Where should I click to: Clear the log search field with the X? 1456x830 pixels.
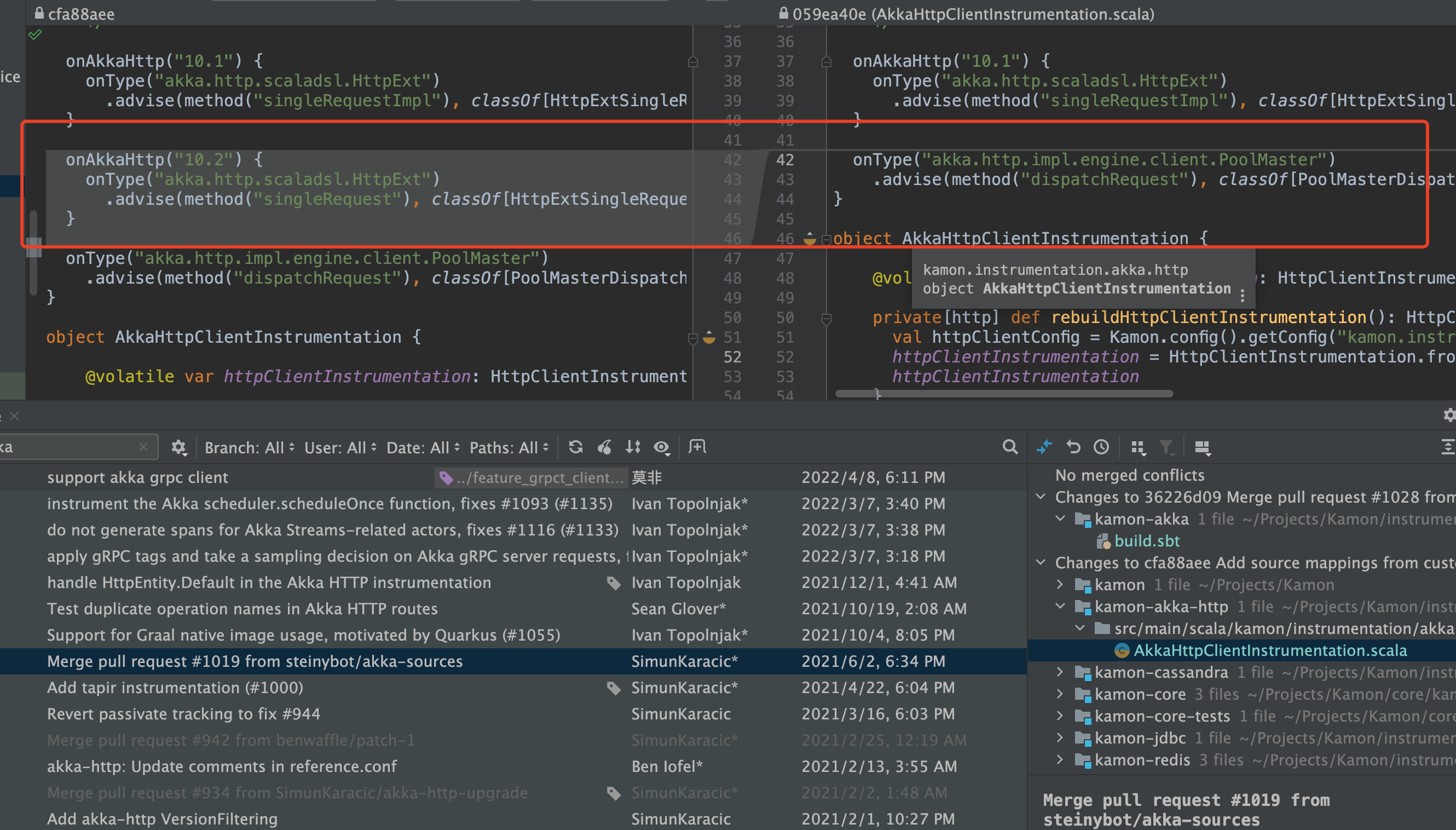143,447
